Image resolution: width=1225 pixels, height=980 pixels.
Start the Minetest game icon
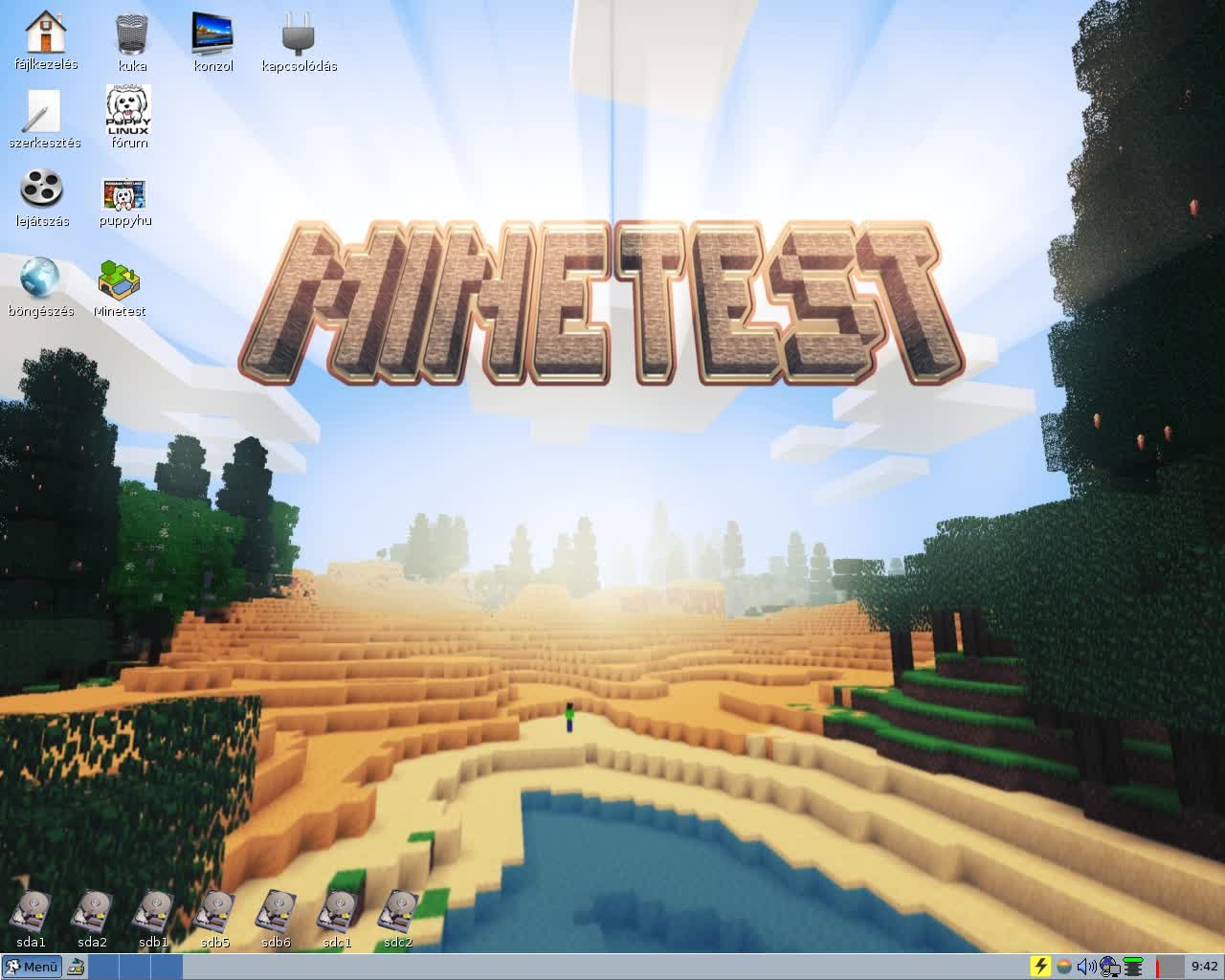120,278
